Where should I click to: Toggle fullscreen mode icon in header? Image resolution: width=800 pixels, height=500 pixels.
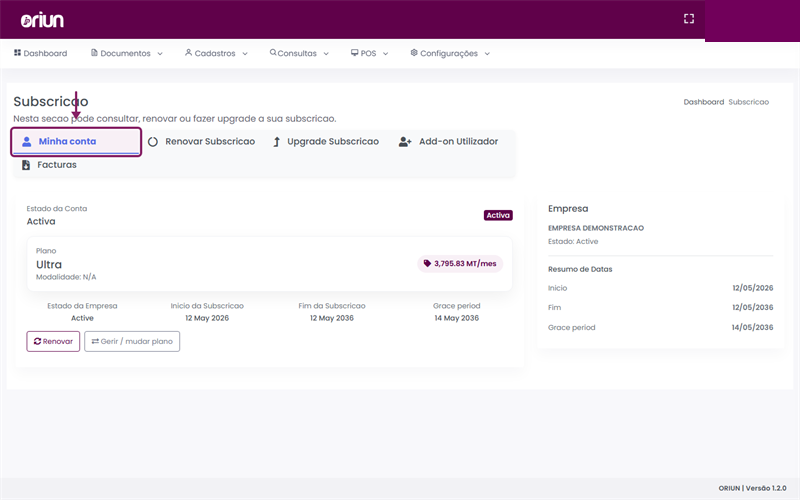click(x=689, y=19)
